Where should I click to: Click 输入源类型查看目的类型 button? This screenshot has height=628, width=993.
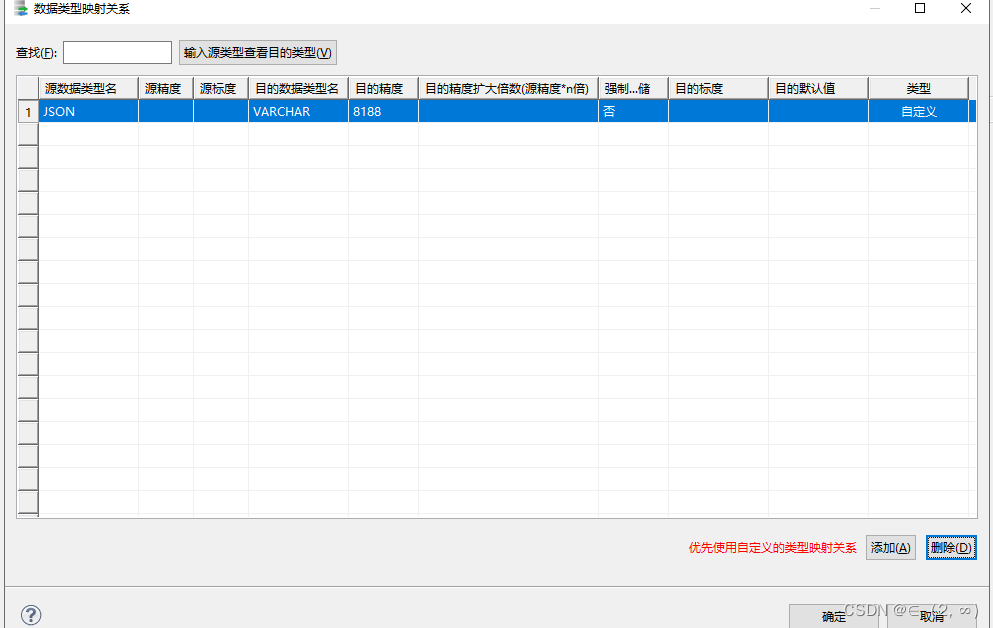point(258,53)
